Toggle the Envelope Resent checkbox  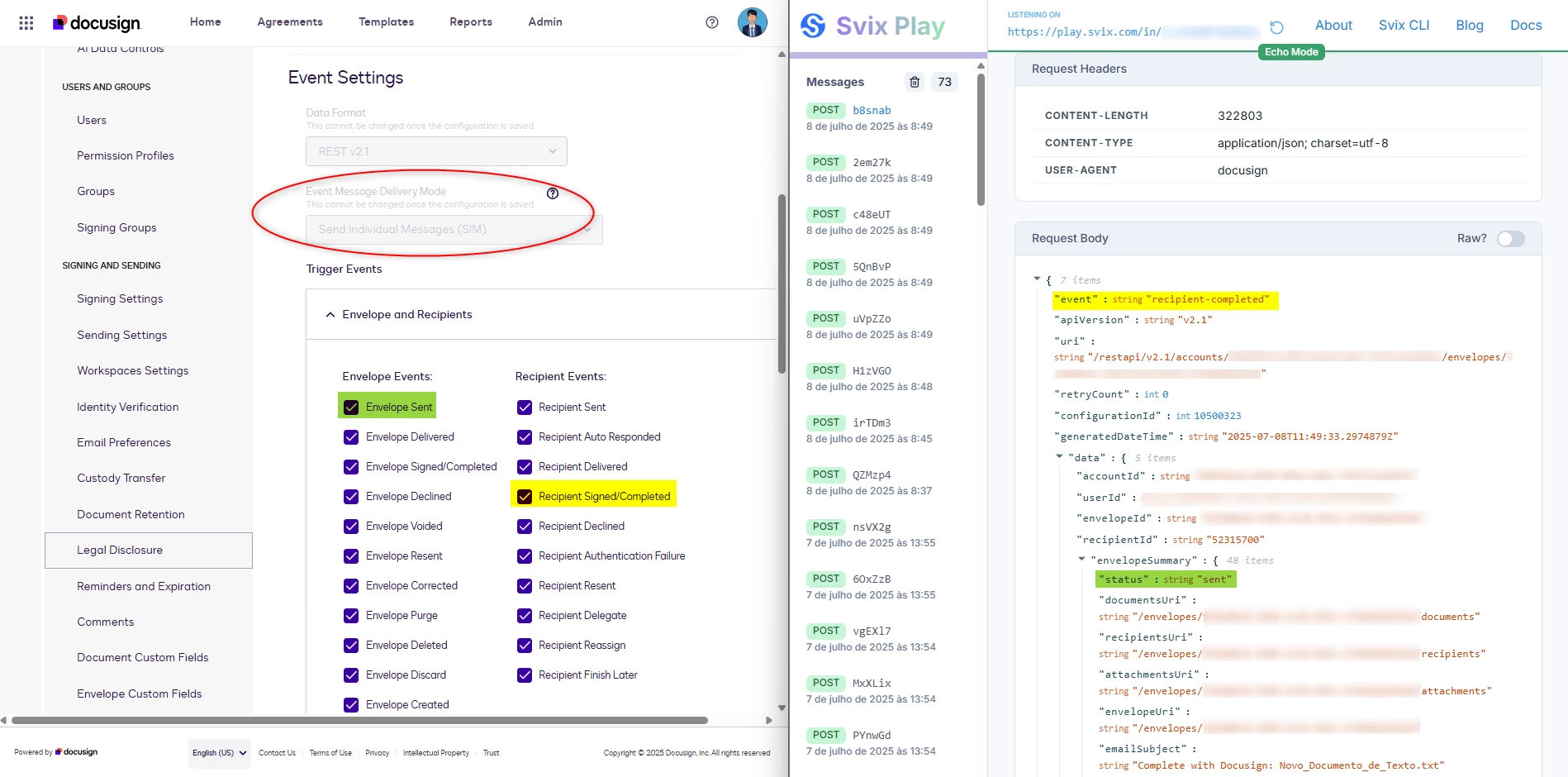351,556
